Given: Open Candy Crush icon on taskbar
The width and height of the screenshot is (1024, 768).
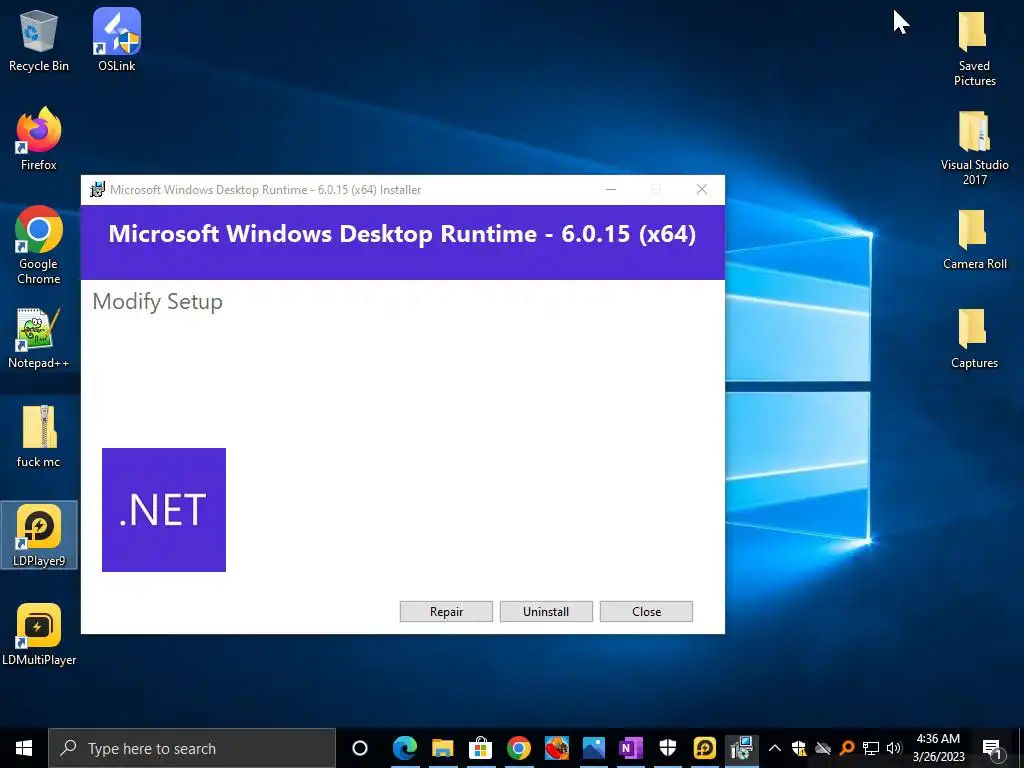Looking at the screenshot, I should point(556,748).
